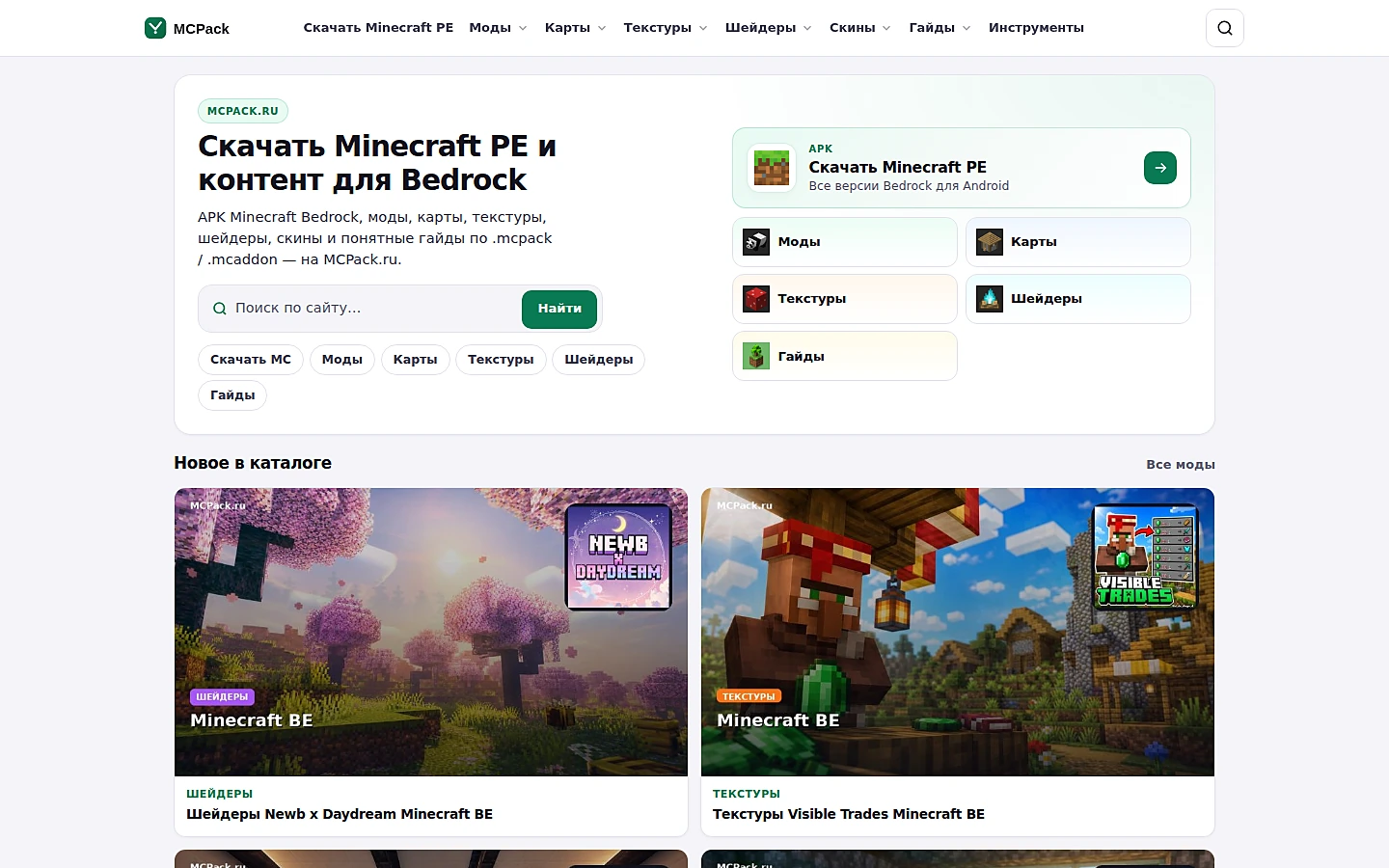The height and width of the screenshot is (868, 1389).
Task: Open Скачать Minecraft PE in top navigation
Action: click(x=378, y=28)
